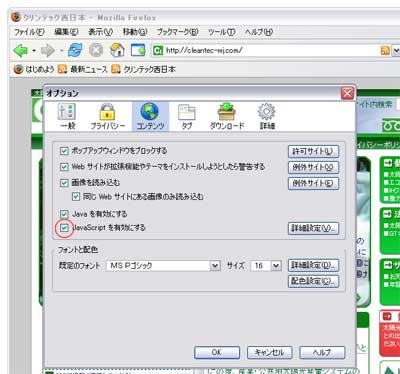Toggle 画像を読み込む checkbox

(64, 183)
